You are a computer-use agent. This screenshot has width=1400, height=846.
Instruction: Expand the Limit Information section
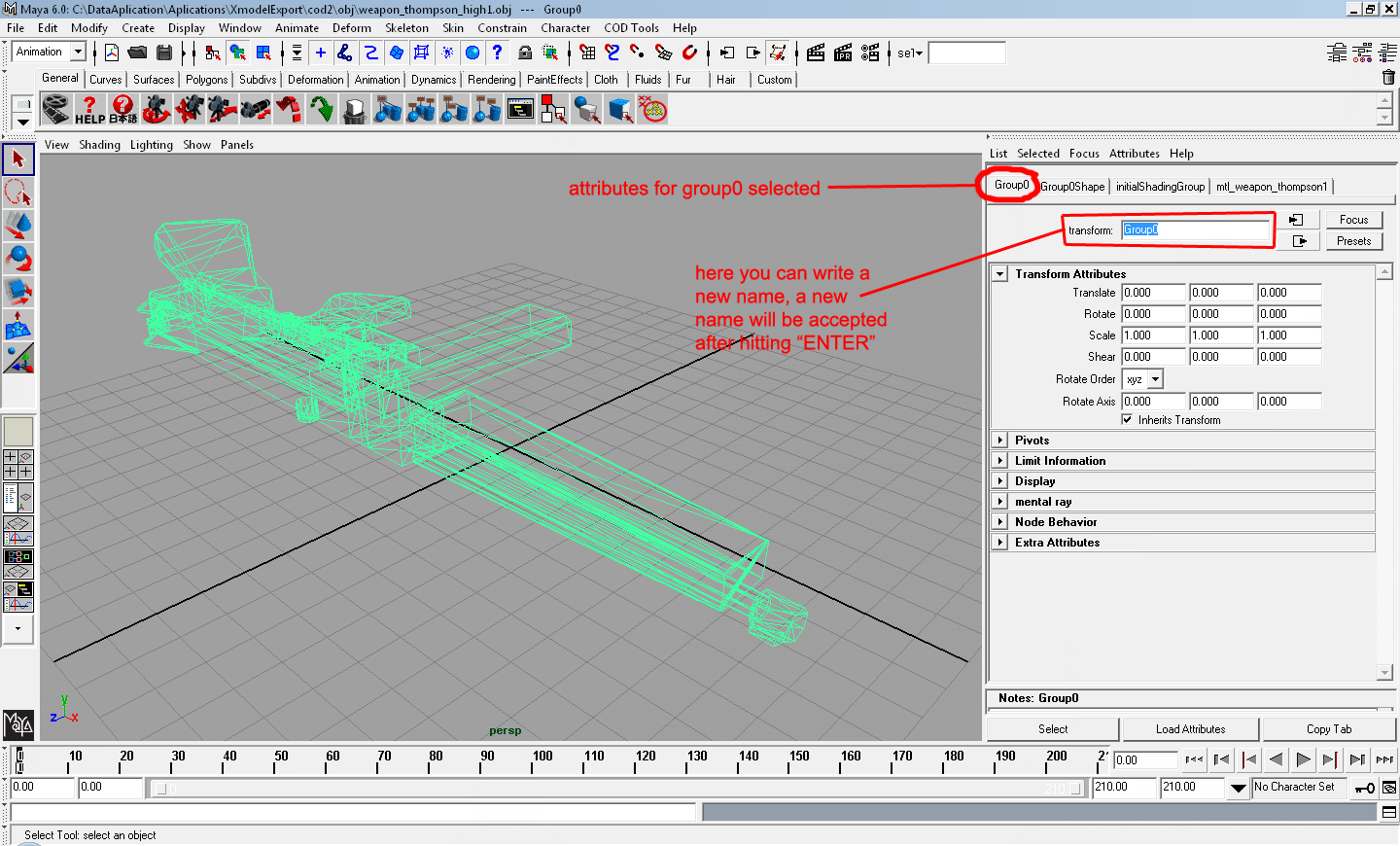click(999, 461)
